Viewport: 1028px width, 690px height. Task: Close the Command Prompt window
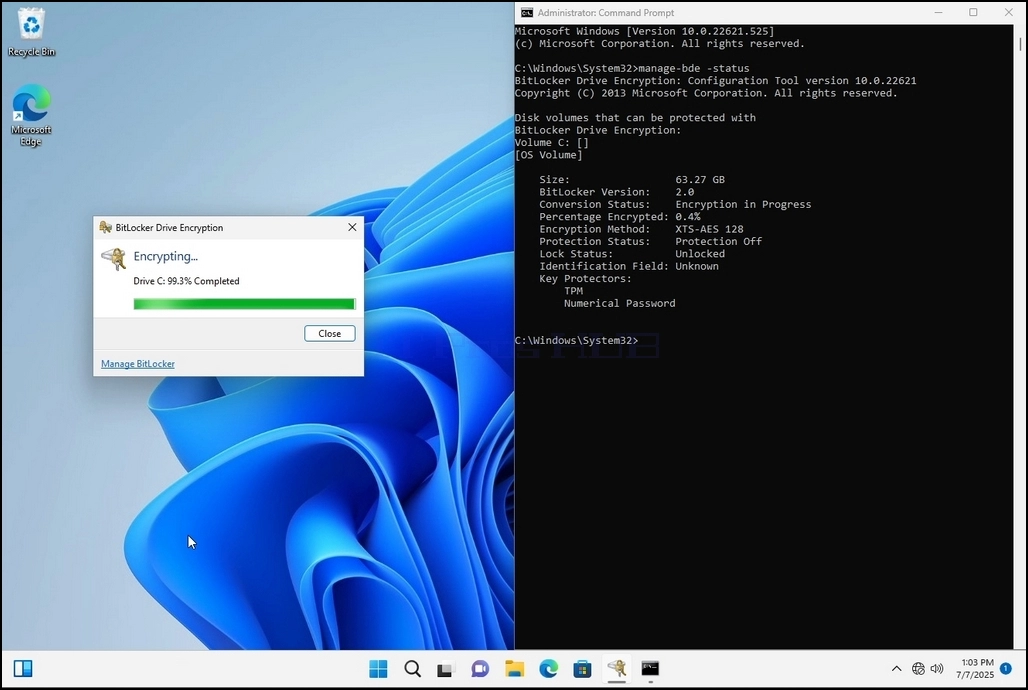pyautogui.click(x=1008, y=12)
